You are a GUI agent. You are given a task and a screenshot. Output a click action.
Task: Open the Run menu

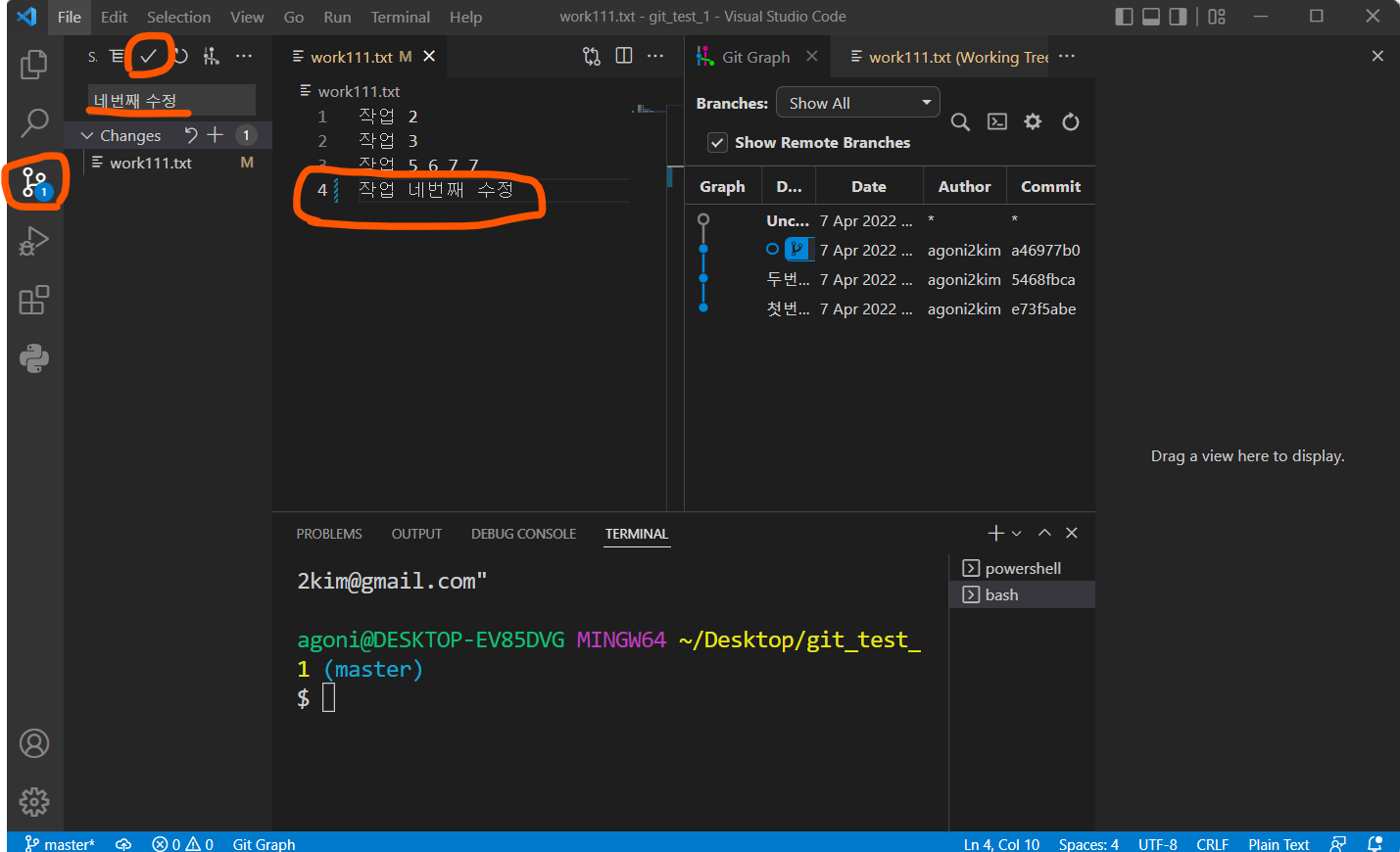click(337, 17)
